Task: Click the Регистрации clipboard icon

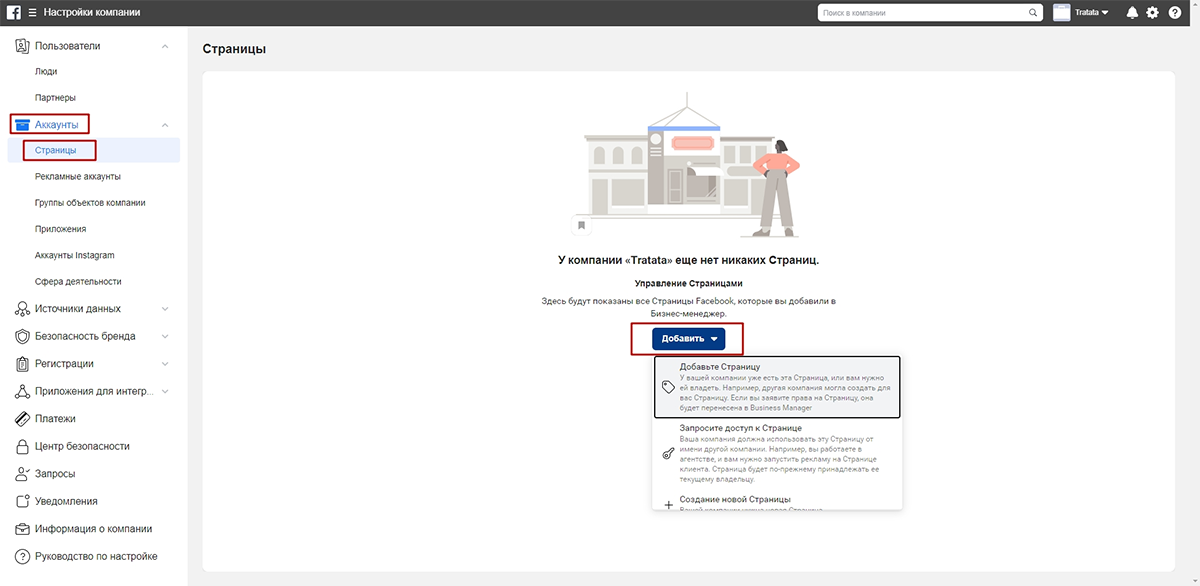Action: point(22,364)
